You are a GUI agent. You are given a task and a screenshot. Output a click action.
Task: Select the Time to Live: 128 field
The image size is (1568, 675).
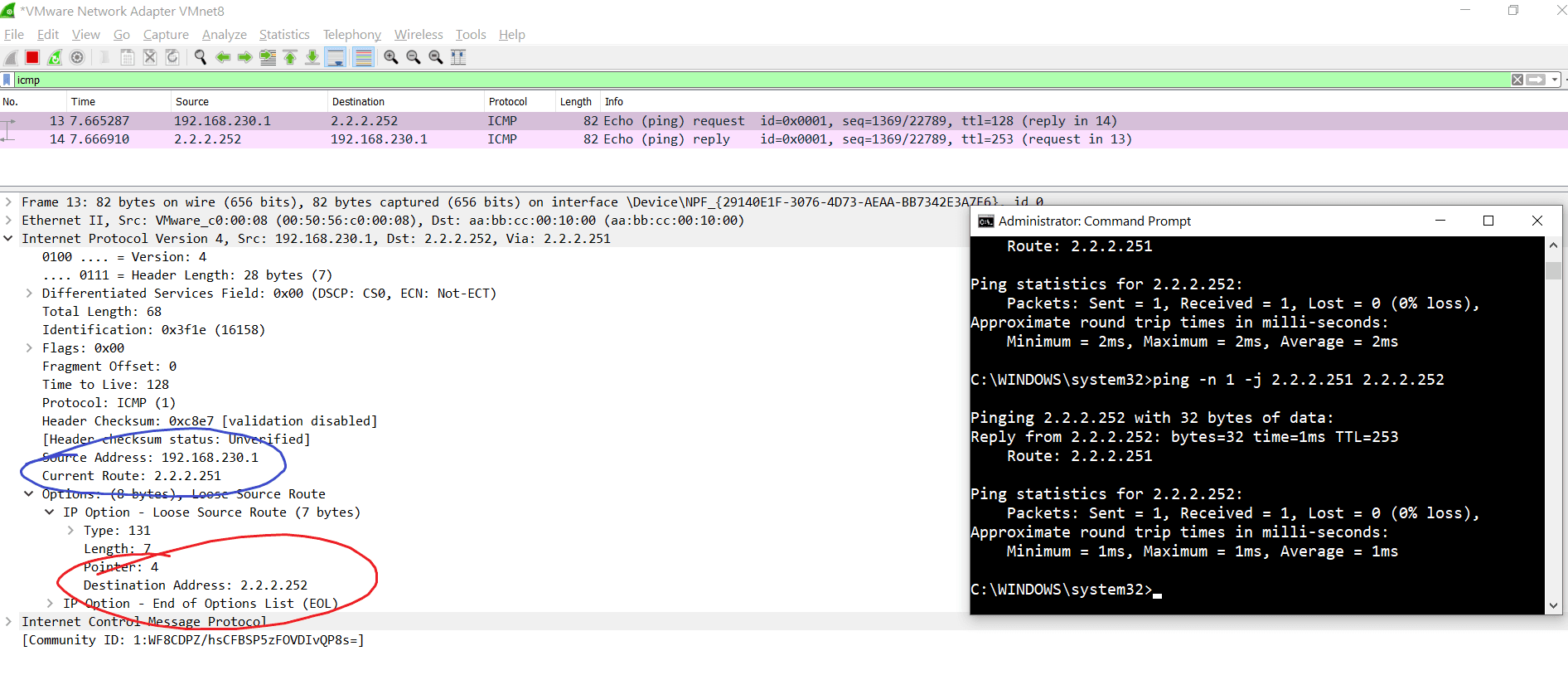(x=106, y=385)
